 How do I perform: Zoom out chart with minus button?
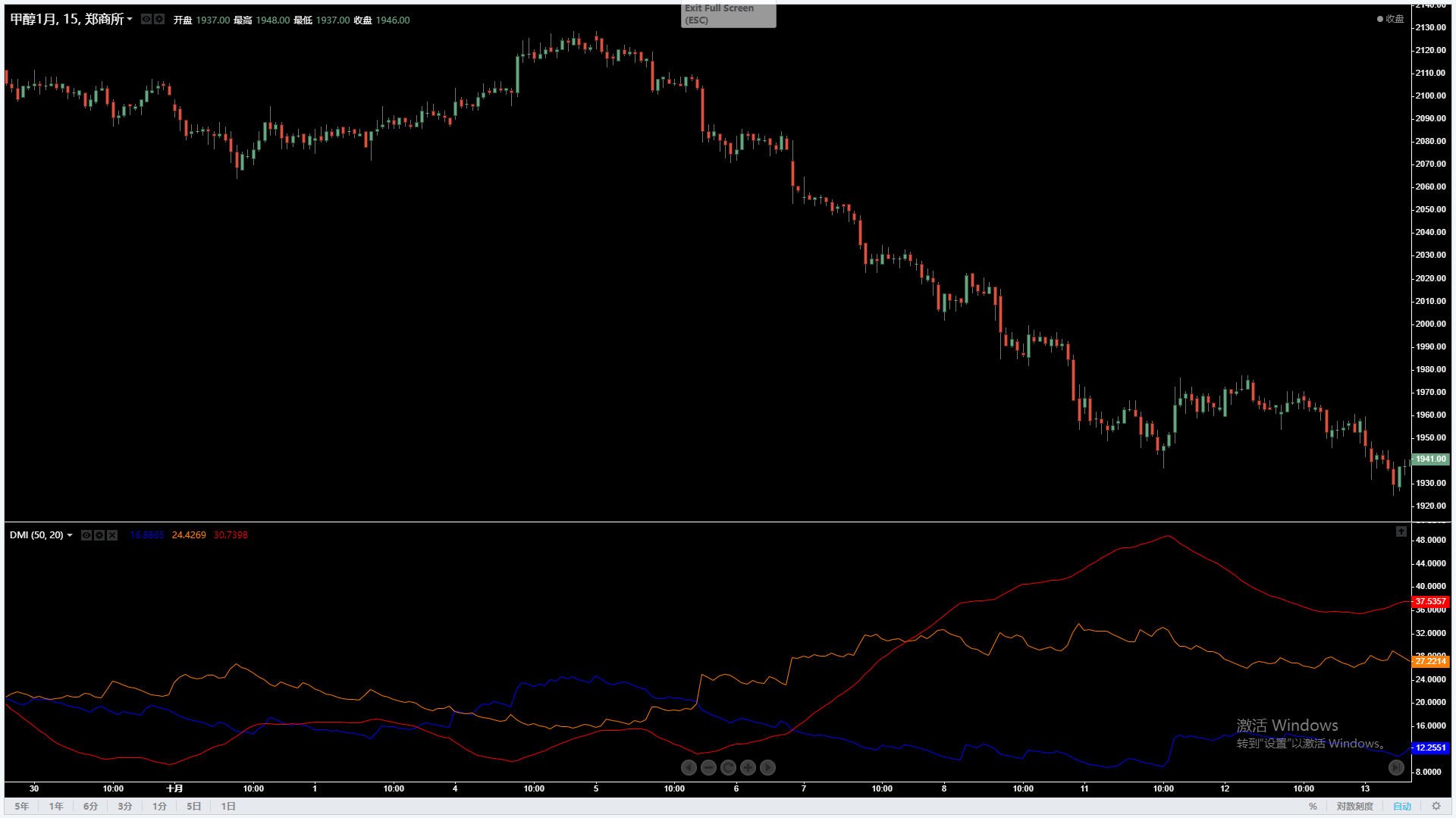coord(708,768)
